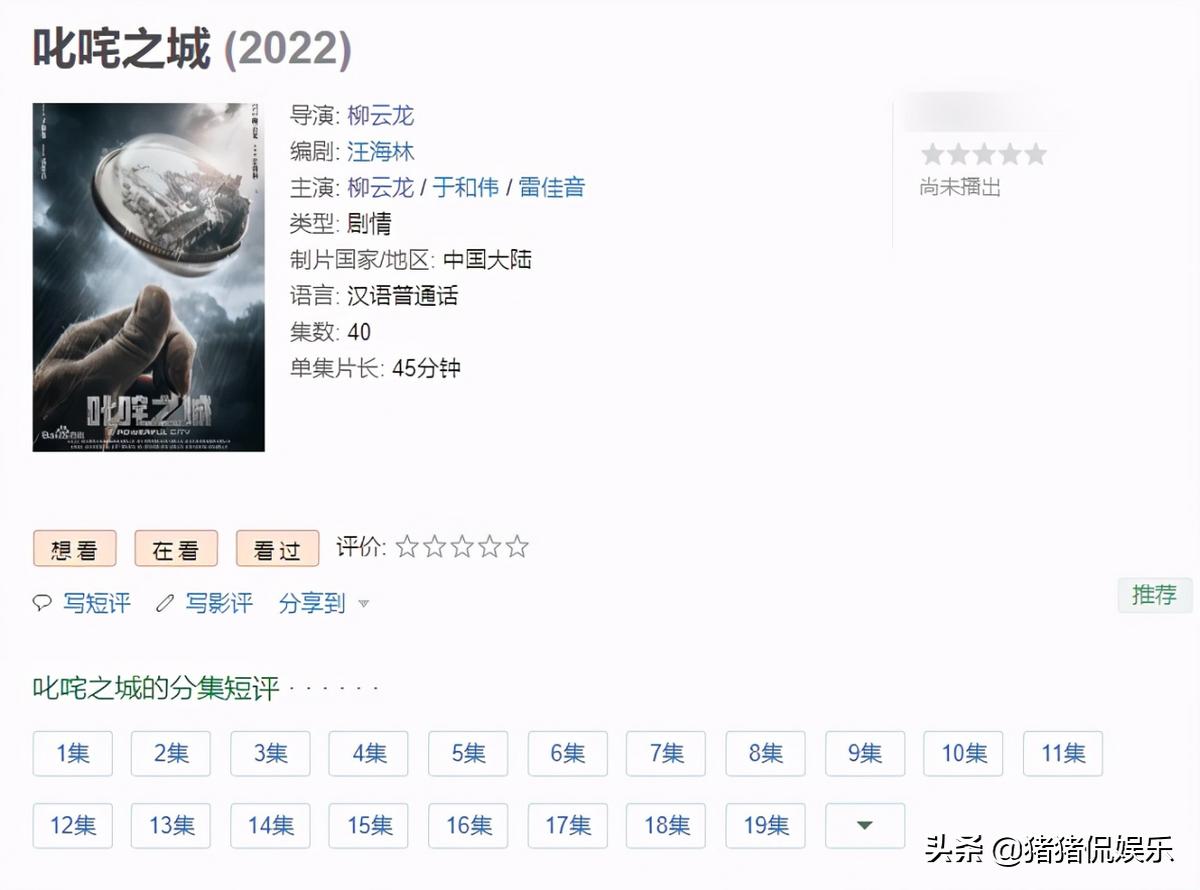Viewport: 1200px width, 890px height.
Task: Rate with the third empty star after 评价
Action: point(462,547)
